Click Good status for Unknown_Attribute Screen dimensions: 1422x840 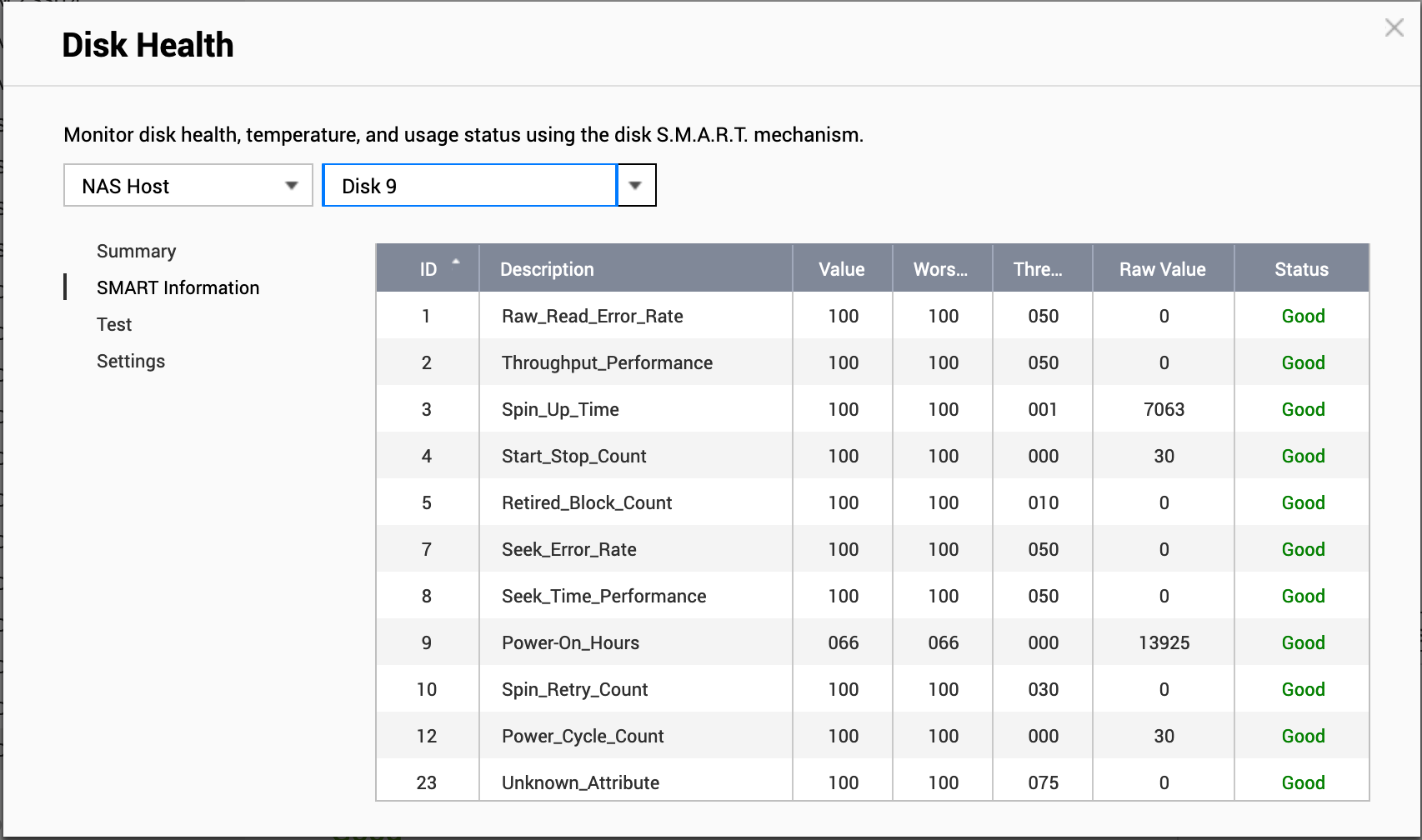coord(1303,782)
